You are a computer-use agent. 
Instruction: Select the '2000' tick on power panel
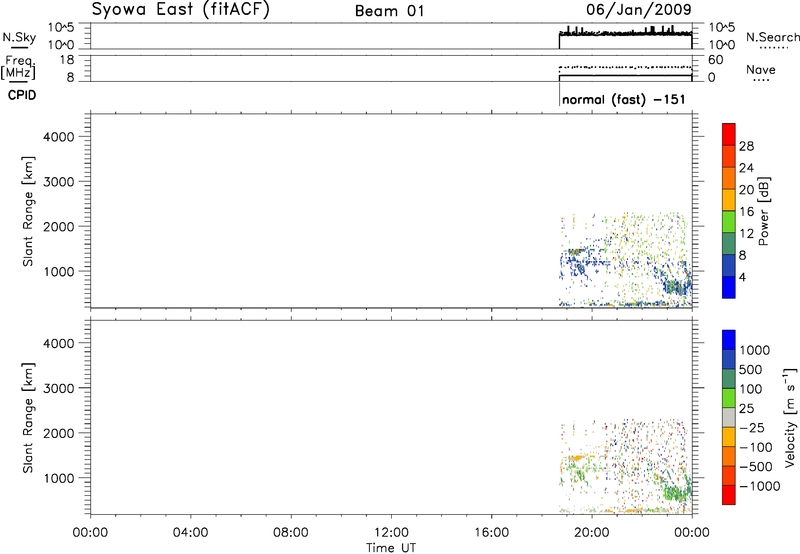coord(59,226)
